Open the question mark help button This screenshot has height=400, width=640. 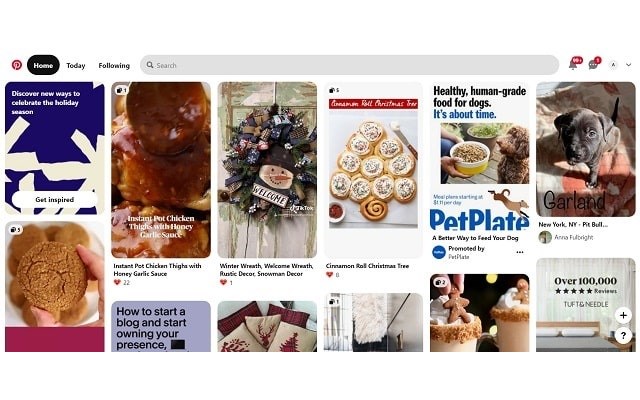(623, 336)
